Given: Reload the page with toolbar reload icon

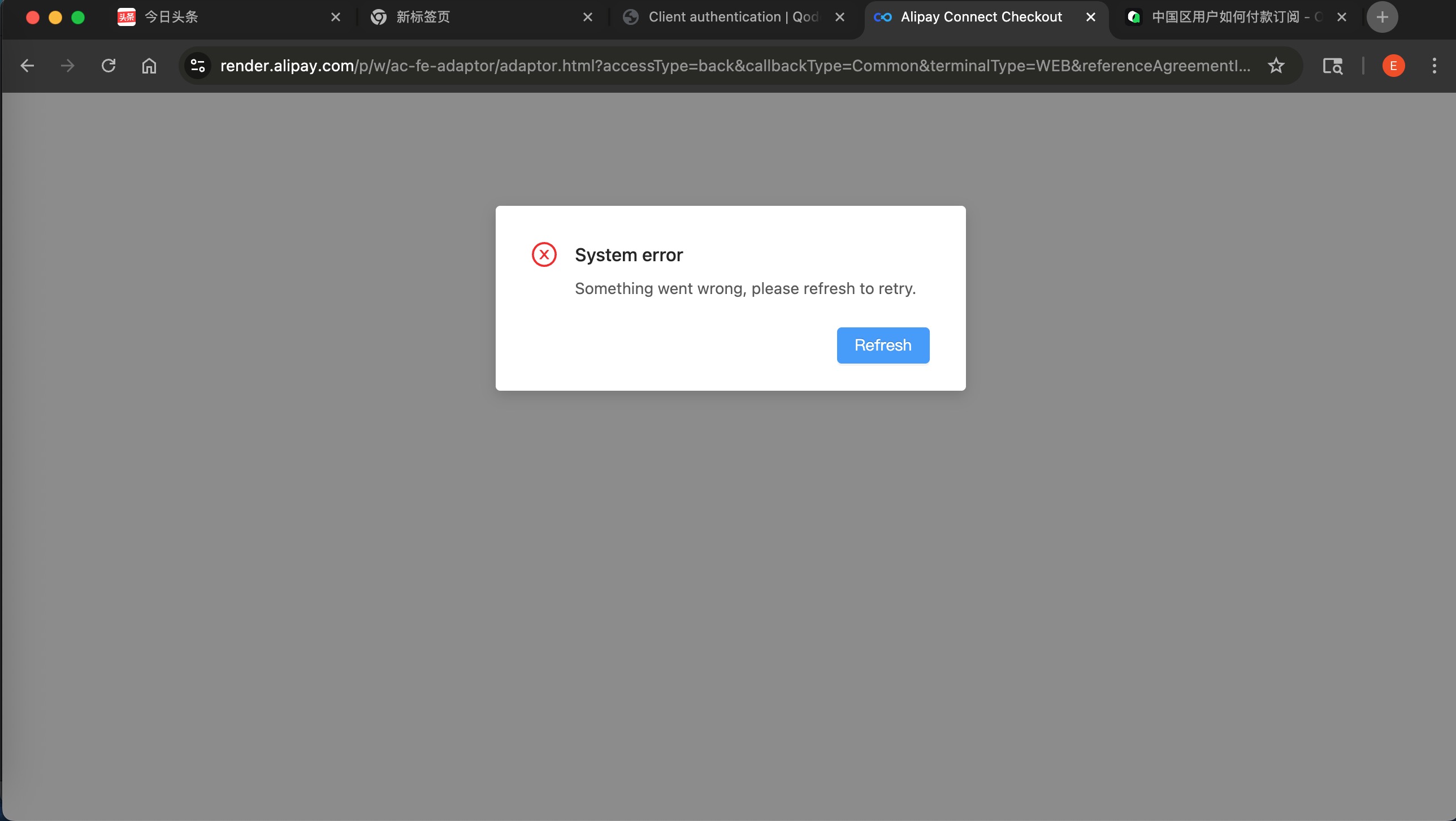Looking at the screenshot, I should coord(109,66).
